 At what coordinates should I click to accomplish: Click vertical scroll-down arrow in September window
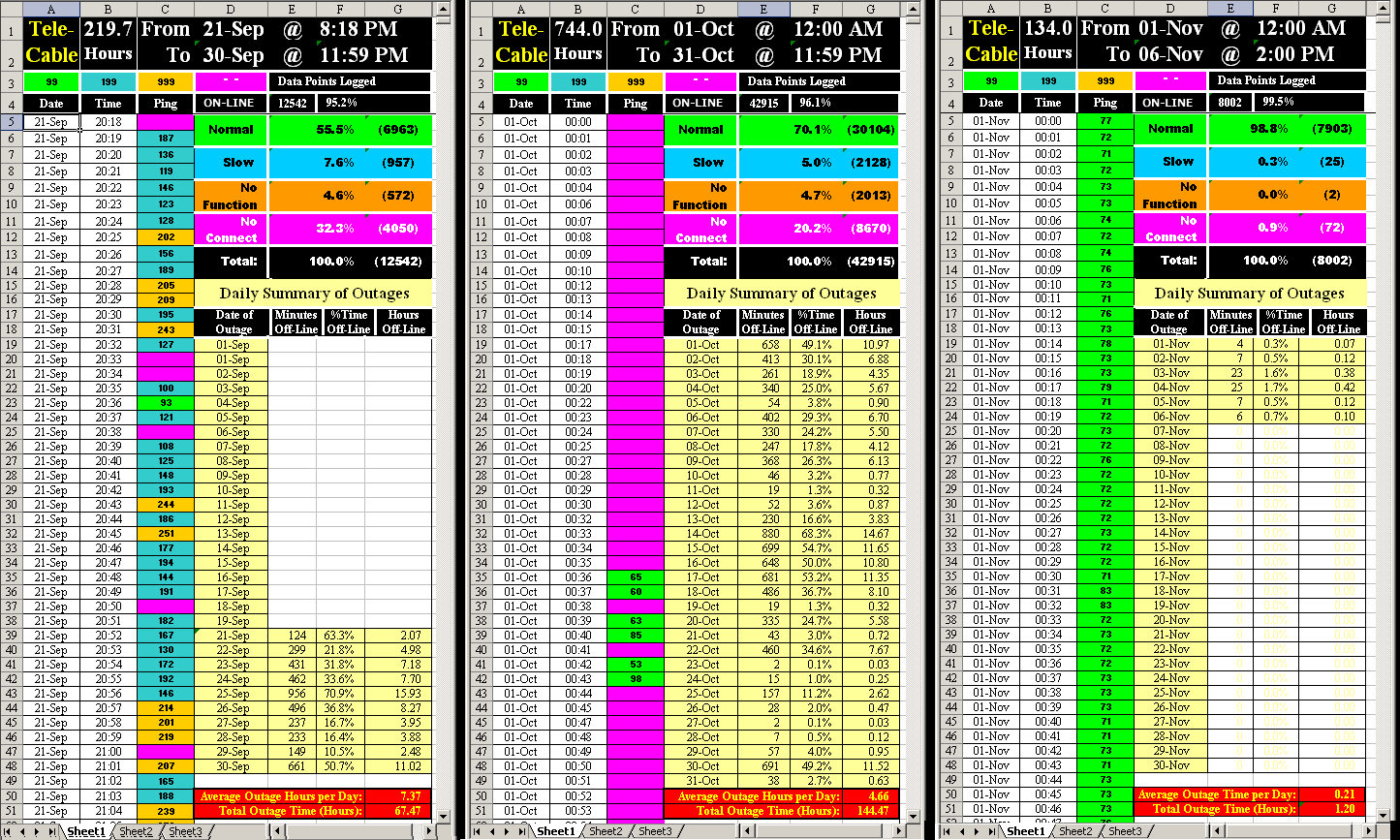(x=443, y=817)
